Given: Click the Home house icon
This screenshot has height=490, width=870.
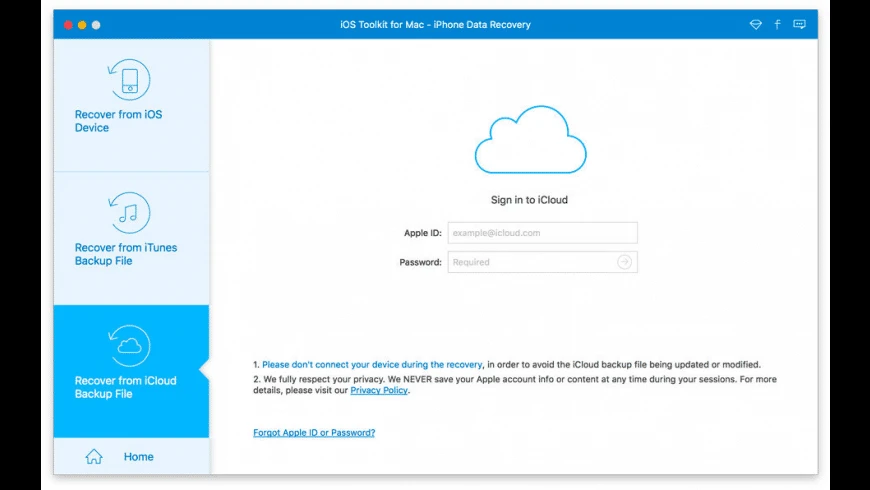Looking at the screenshot, I should click(94, 456).
